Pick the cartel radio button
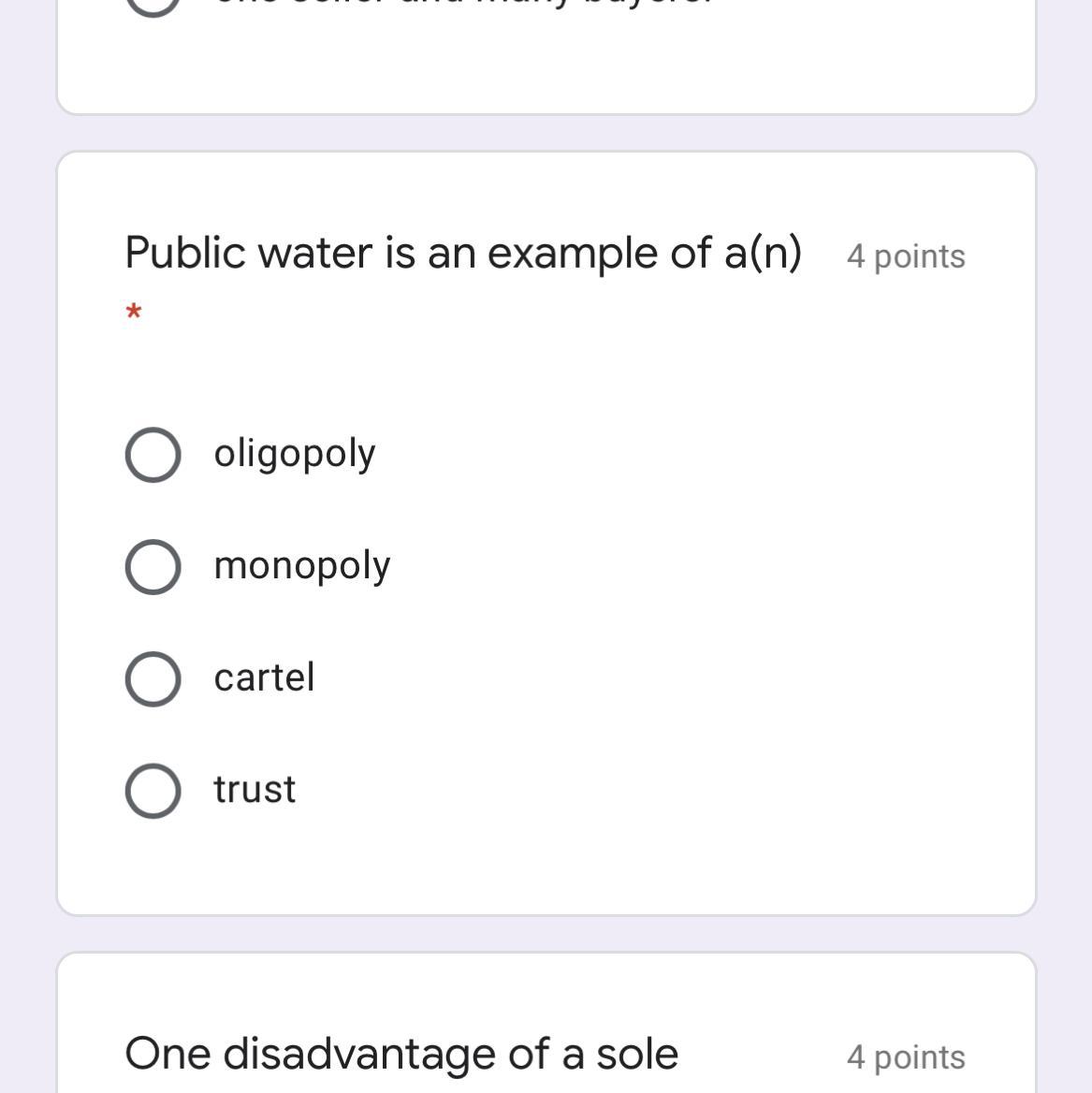This screenshot has height=1093, width=1092. coord(153,678)
